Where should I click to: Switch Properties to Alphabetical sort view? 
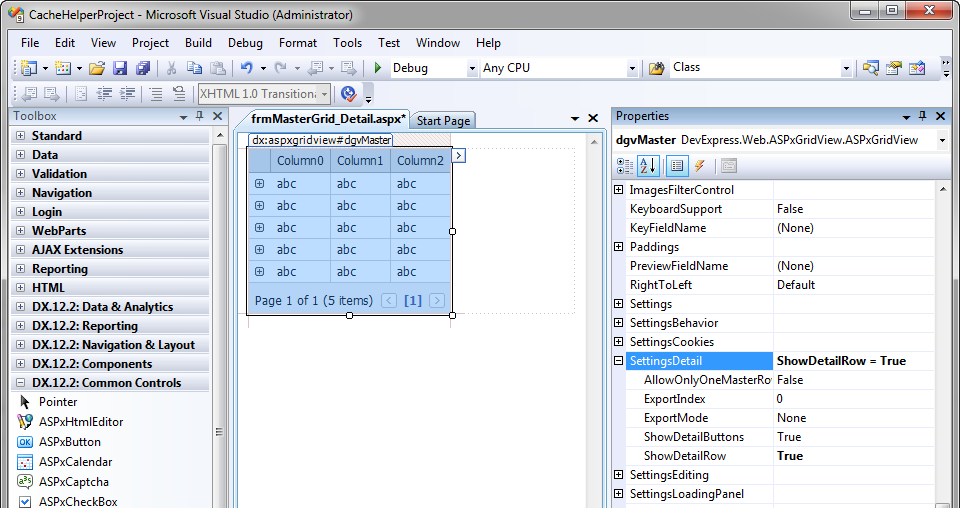(x=648, y=166)
